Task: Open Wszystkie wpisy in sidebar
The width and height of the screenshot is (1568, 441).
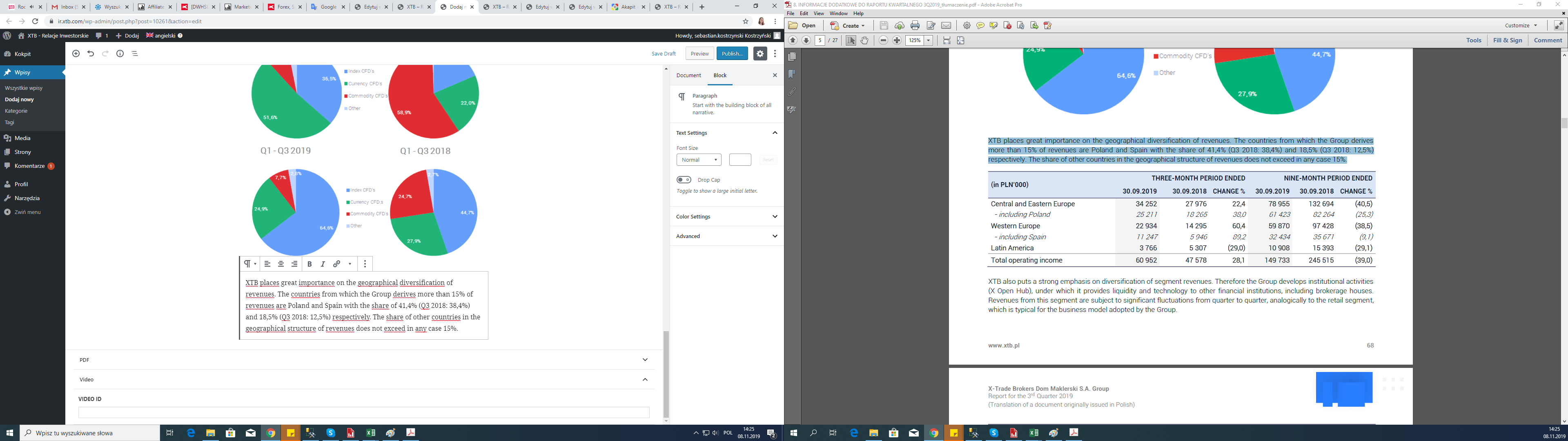Action: coord(24,88)
